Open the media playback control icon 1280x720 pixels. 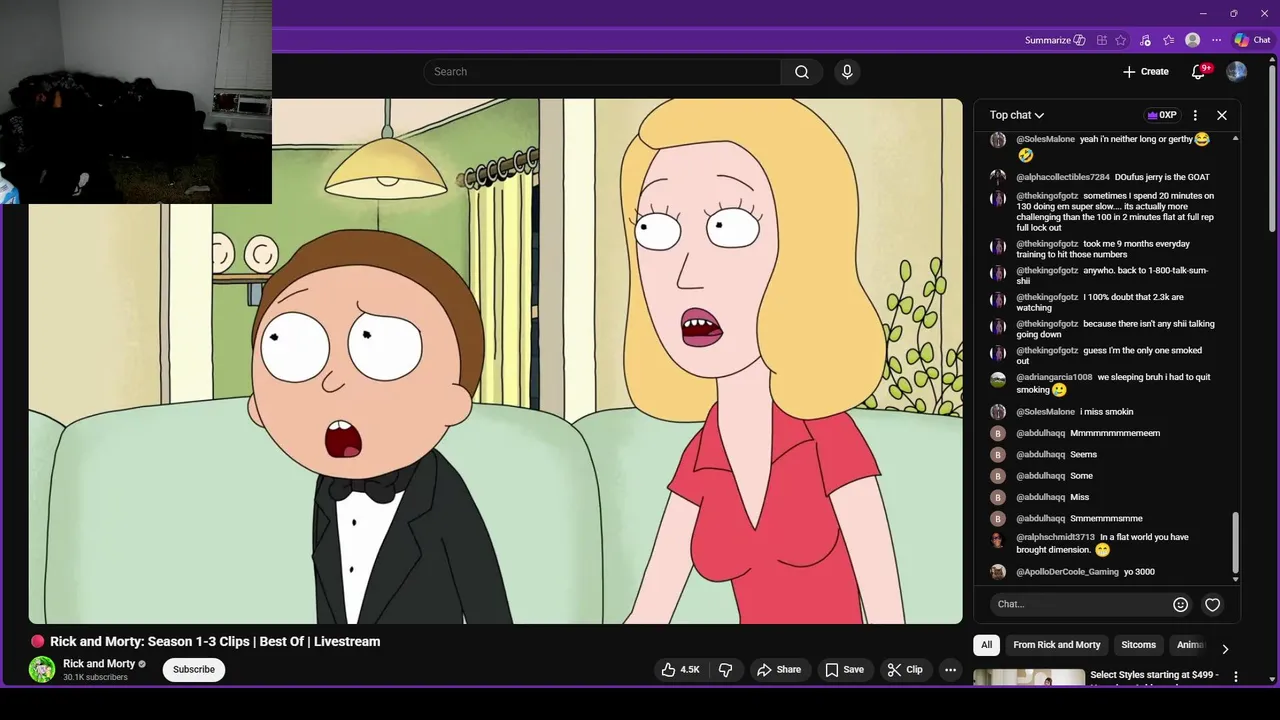(x=1145, y=40)
